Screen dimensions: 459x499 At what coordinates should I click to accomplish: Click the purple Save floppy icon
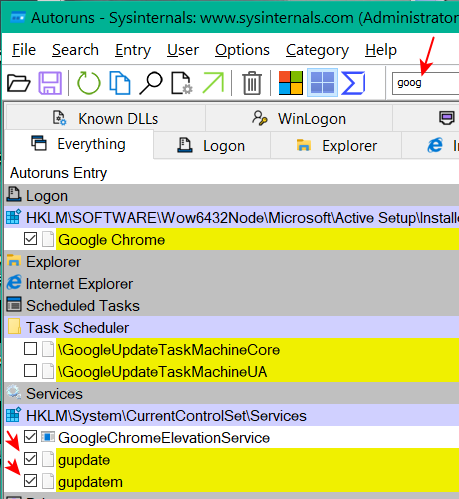(x=50, y=83)
